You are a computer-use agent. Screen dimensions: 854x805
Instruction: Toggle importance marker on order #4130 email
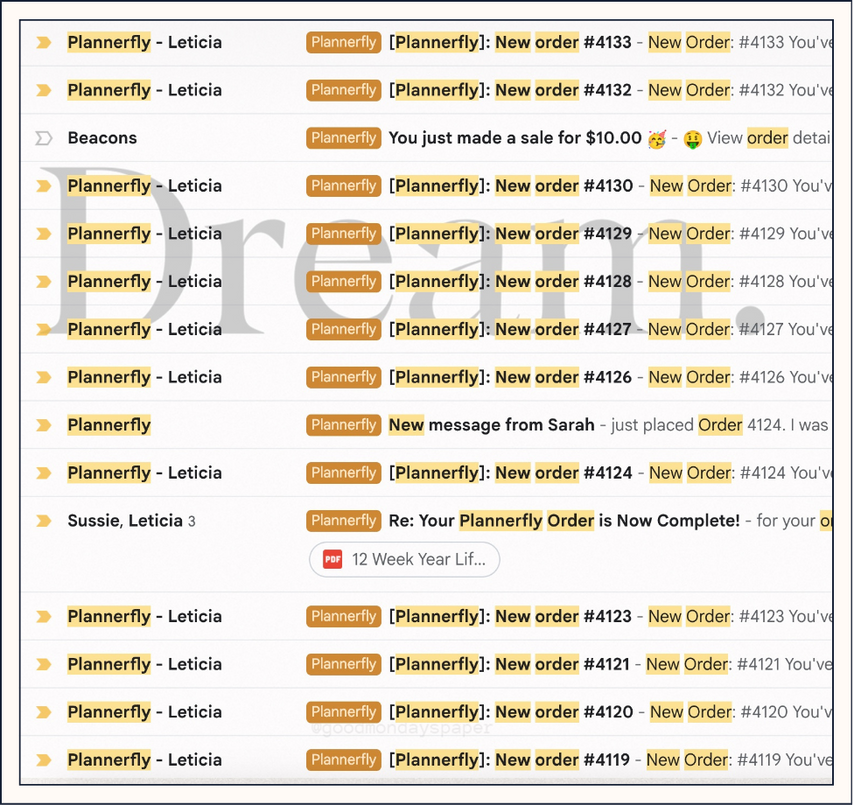44,186
